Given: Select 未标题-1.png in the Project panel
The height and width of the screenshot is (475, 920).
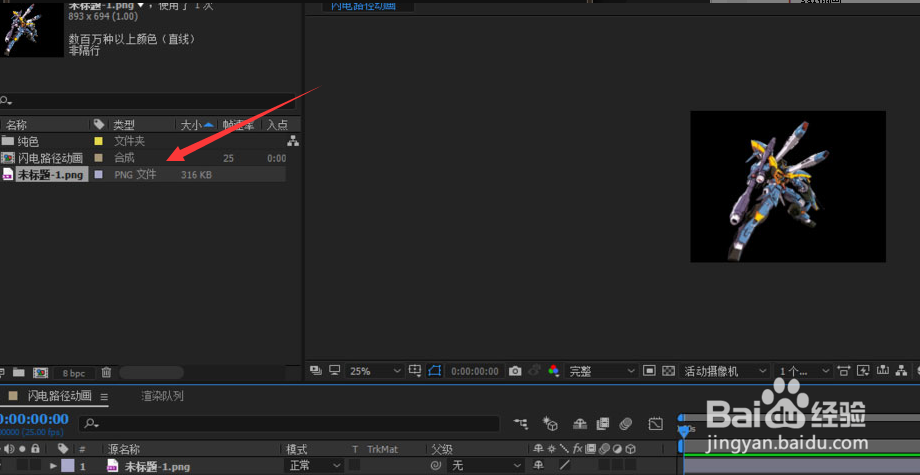Looking at the screenshot, I should click(52, 174).
